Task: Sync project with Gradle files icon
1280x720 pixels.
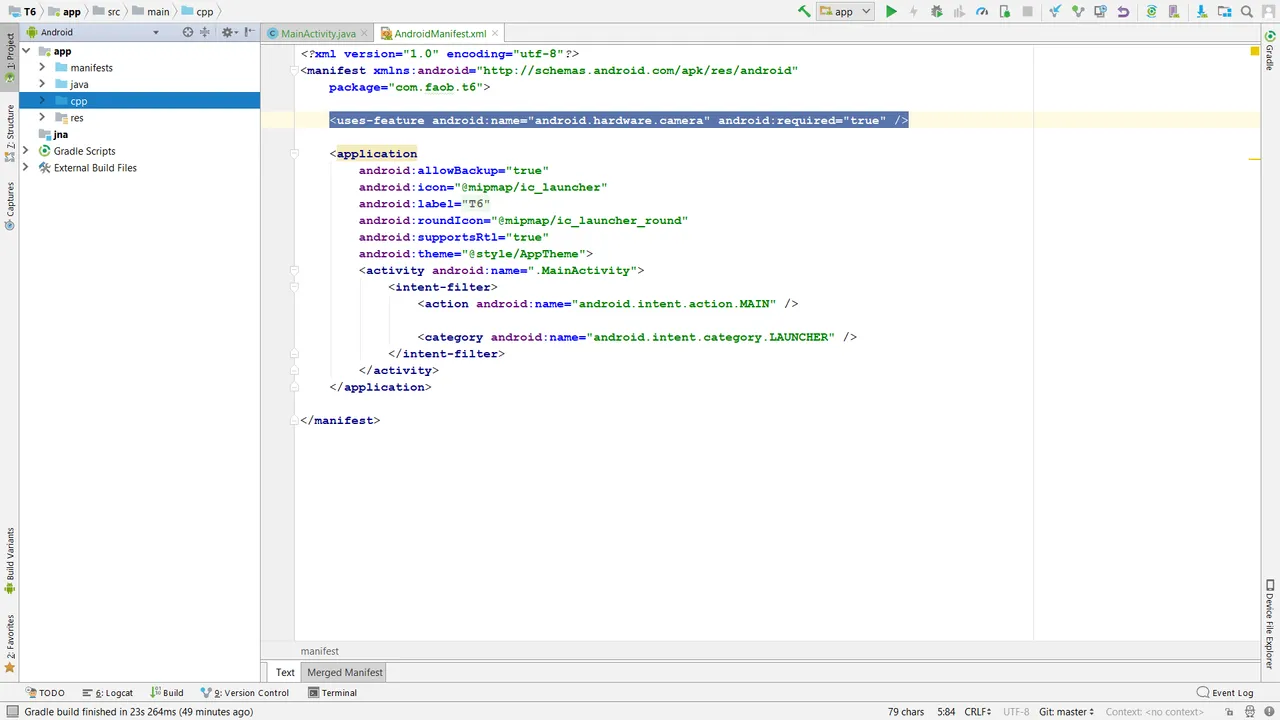Action: (x=1151, y=12)
